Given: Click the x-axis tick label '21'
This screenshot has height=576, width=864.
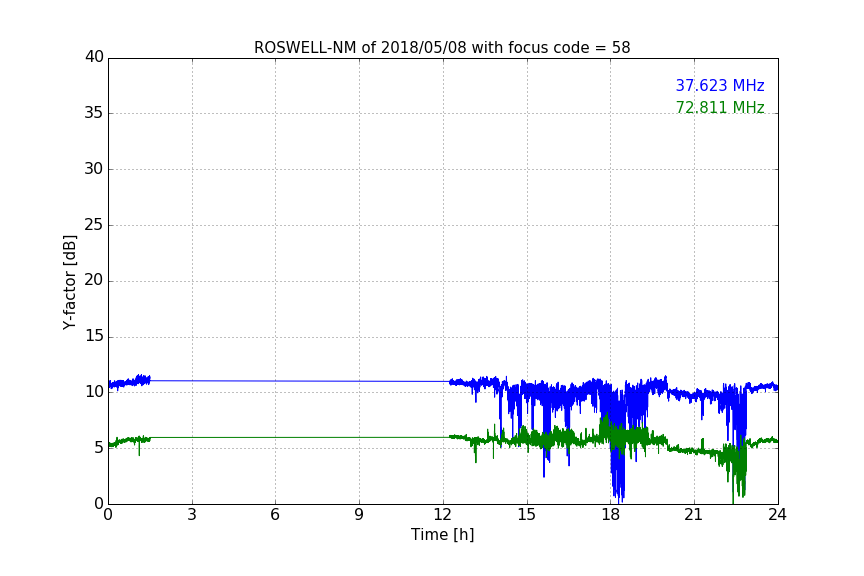Looking at the screenshot, I should click(694, 515).
